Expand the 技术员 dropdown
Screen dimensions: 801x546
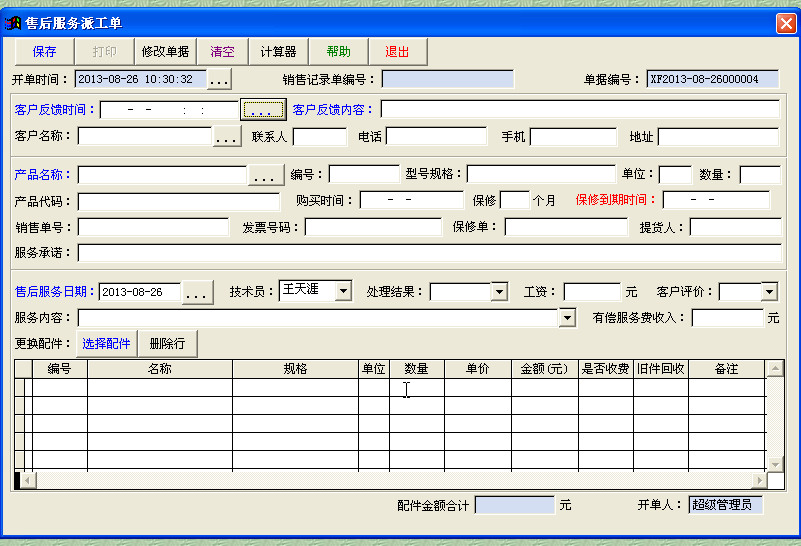(x=344, y=291)
